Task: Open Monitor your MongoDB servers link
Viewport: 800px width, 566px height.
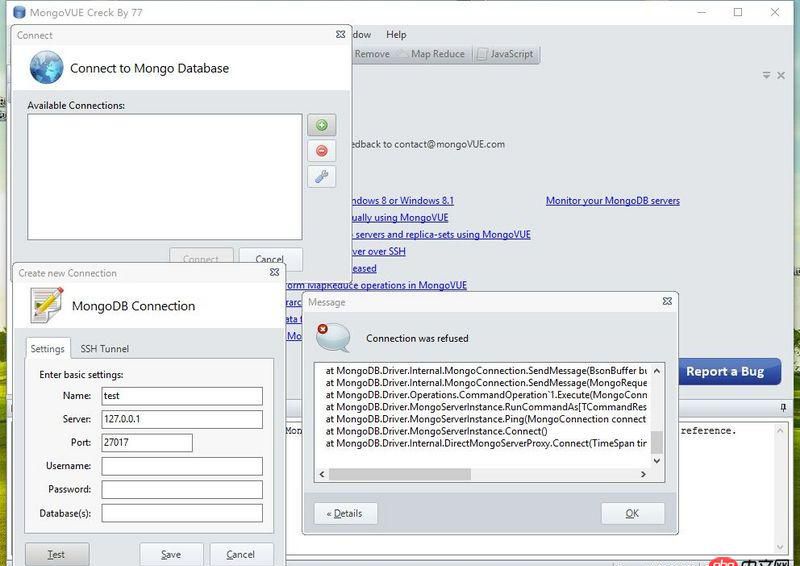Action: 613,201
